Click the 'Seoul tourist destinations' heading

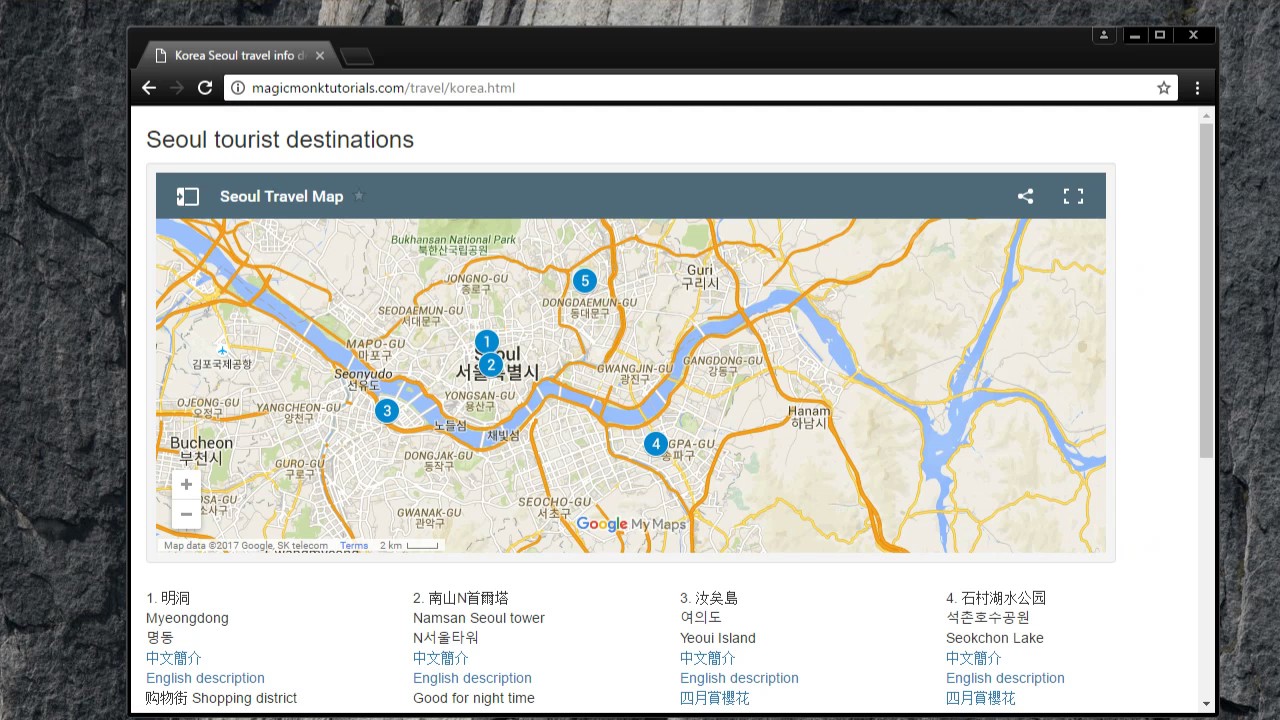[x=280, y=140]
